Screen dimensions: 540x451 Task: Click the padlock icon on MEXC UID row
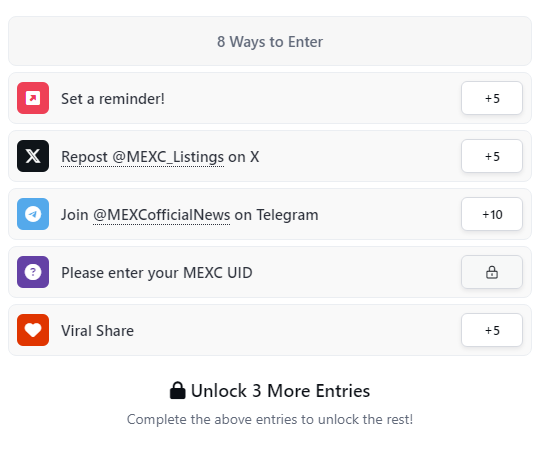(x=492, y=272)
